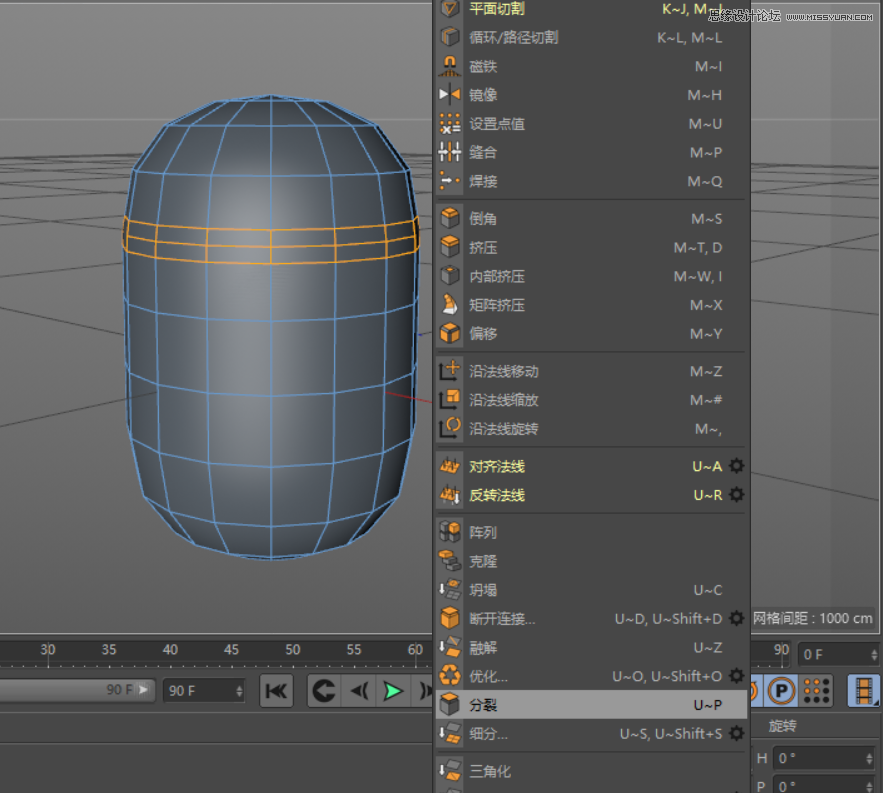Click the Mirror tool icon
The height and width of the screenshot is (793, 883).
pyautogui.click(x=450, y=95)
